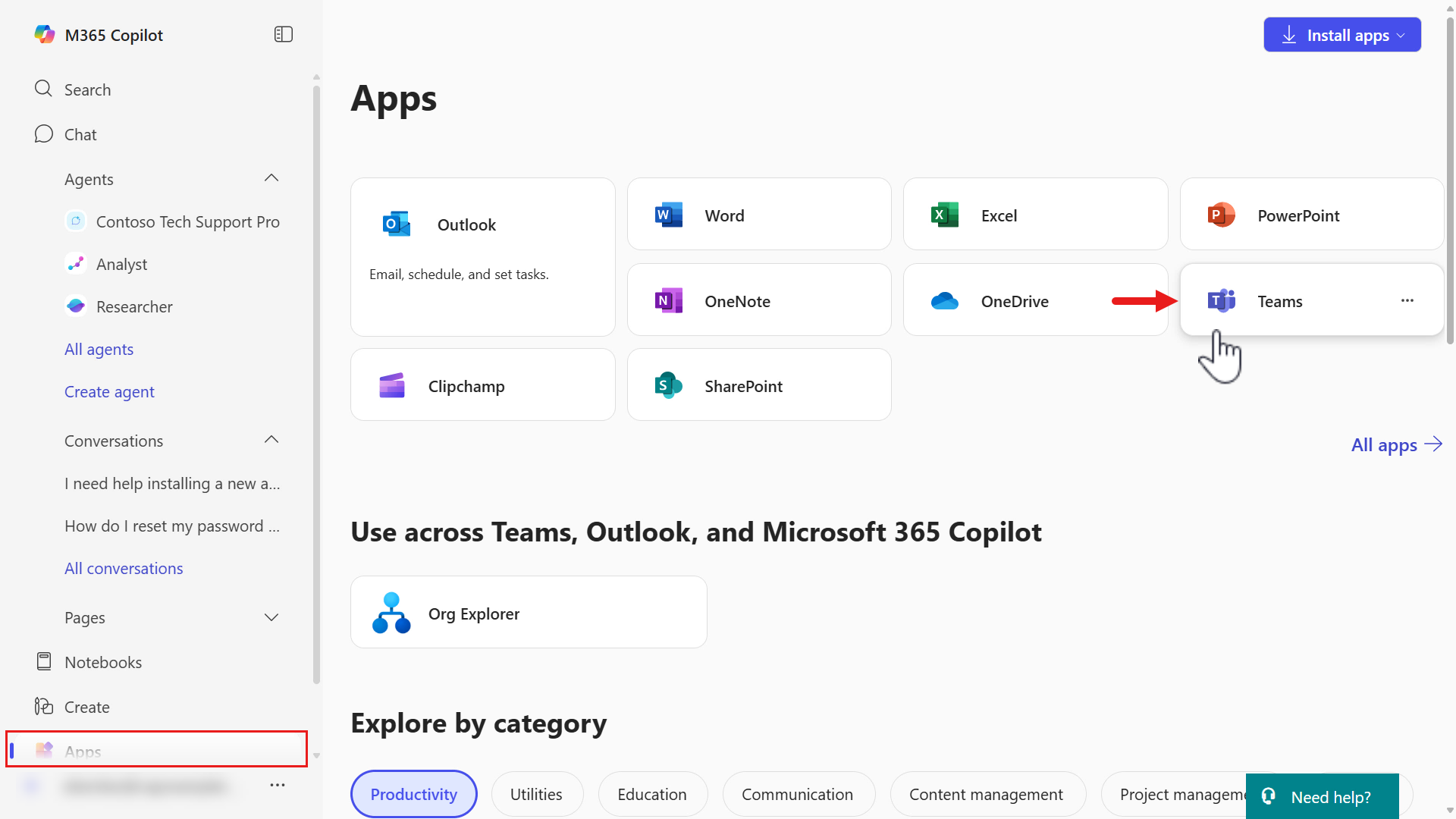Open the Outlook app
Image resolution: width=1456 pixels, height=819 pixels.
[x=482, y=224]
